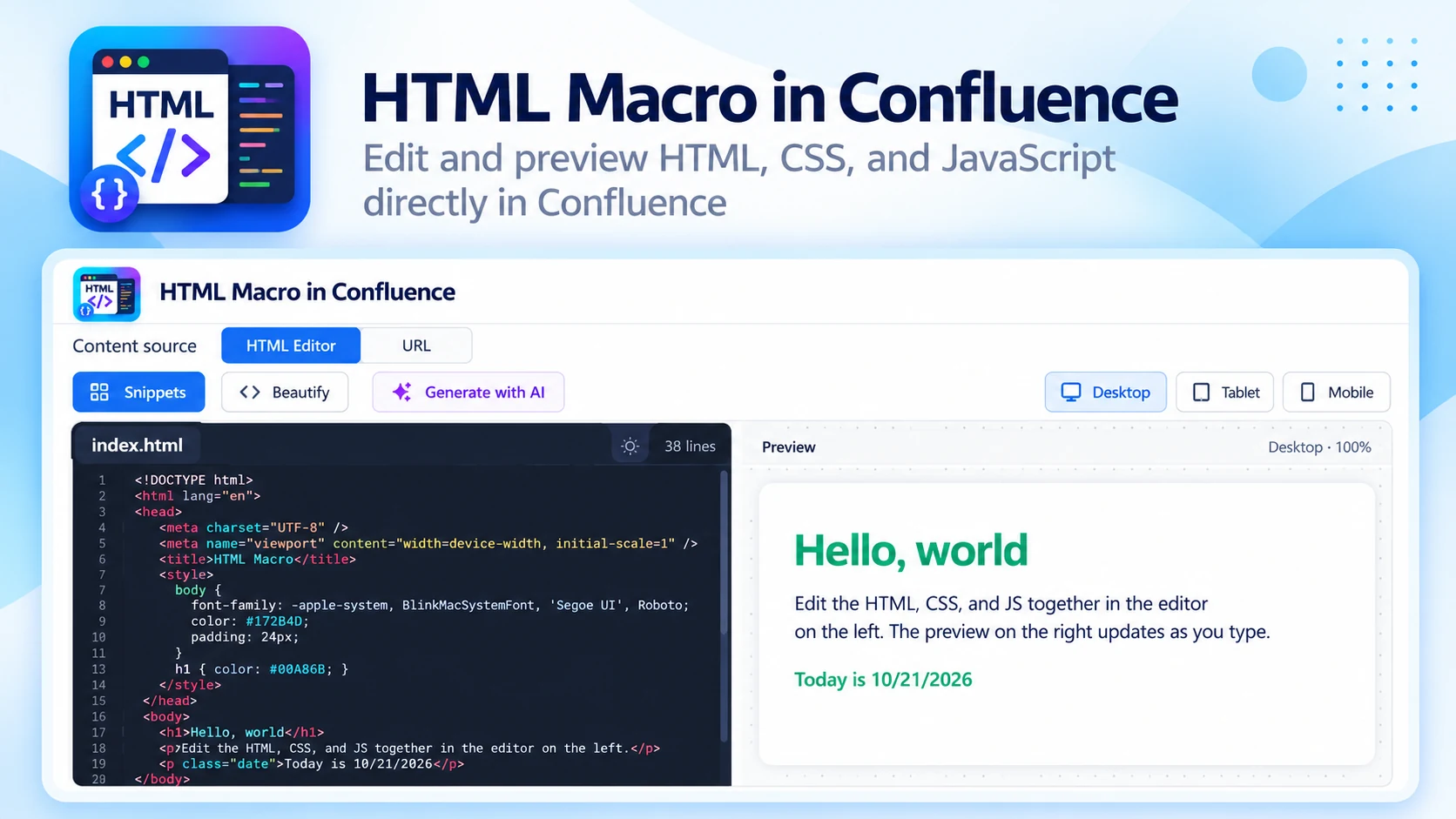Viewport: 1456px width, 819px height.
Task: Click the meta charset code line
Action: (x=253, y=527)
